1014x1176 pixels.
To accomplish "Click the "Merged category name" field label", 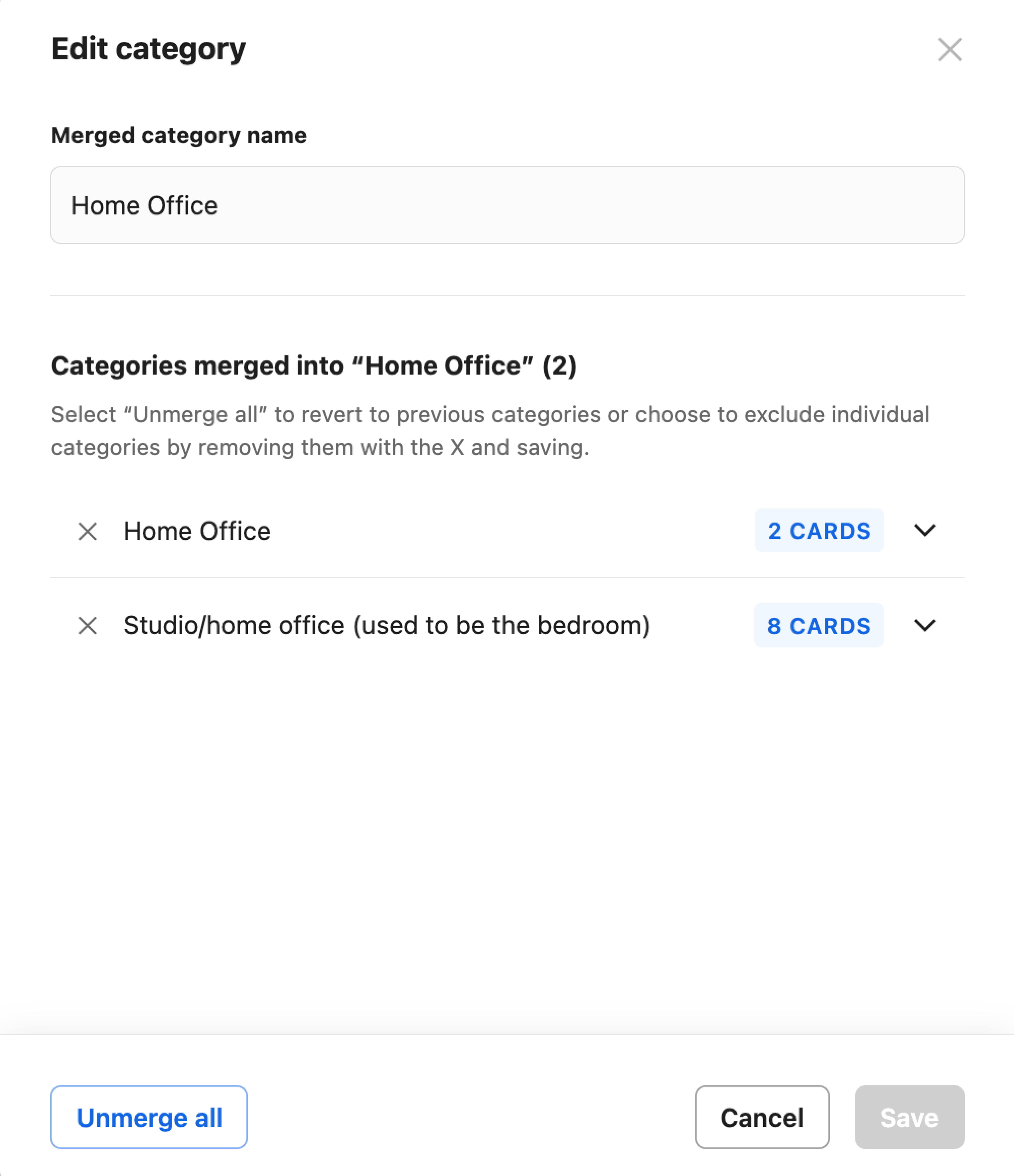I will (179, 135).
